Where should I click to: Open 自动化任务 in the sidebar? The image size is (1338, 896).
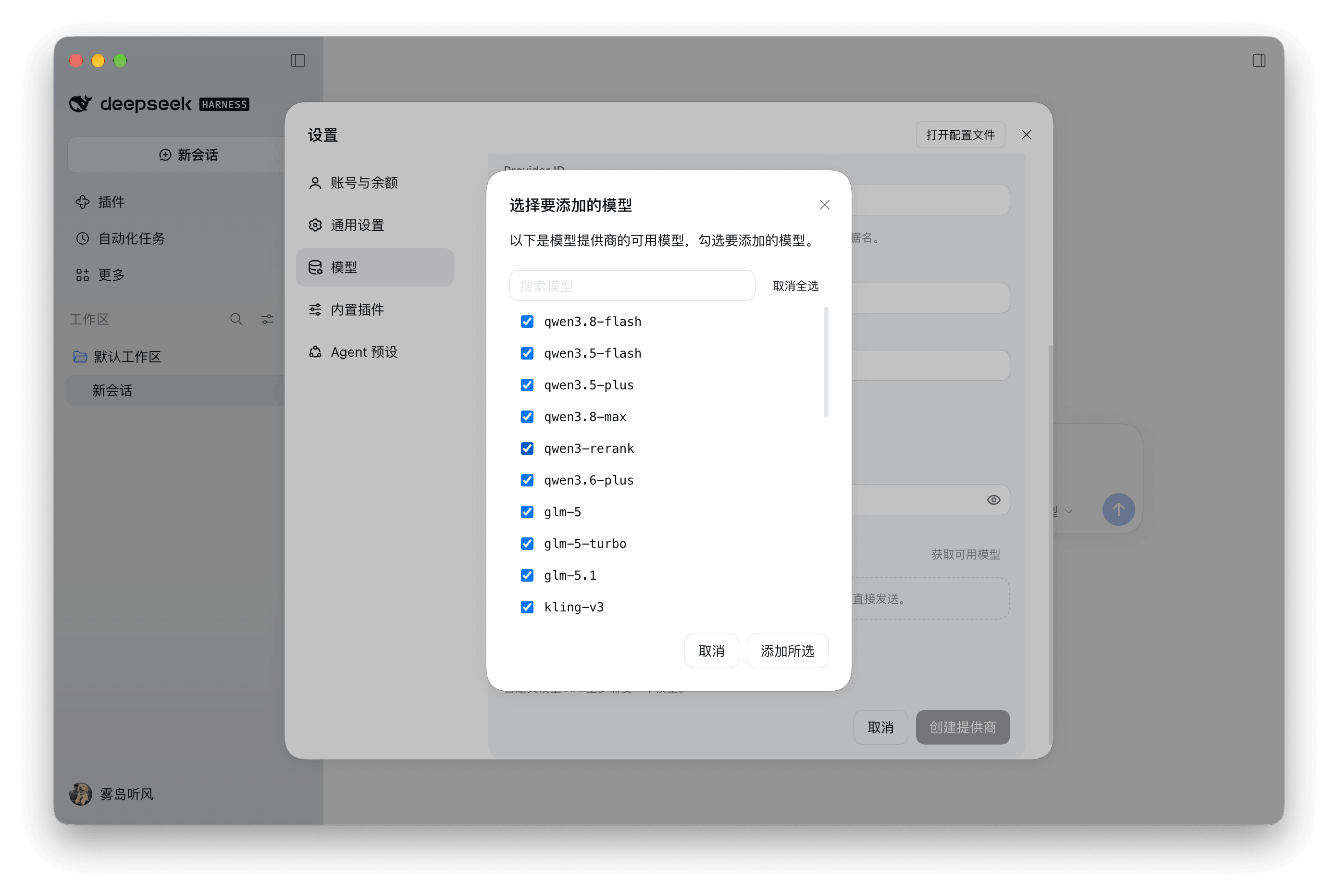pyautogui.click(x=121, y=238)
